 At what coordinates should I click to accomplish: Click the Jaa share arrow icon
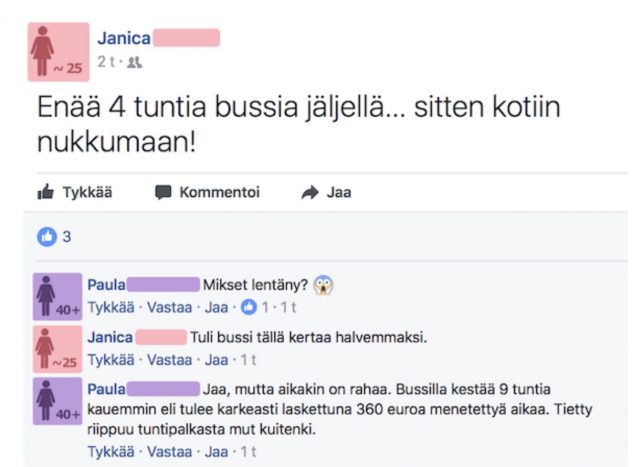point(310,192)
